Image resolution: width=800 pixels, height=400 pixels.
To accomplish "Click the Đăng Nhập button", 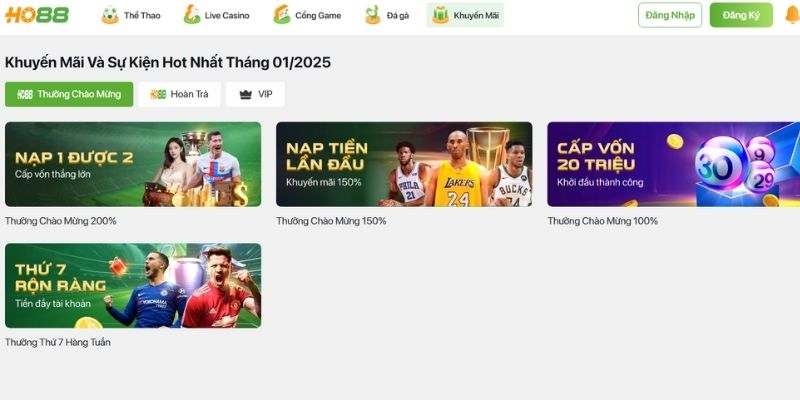I will coord(670,15).
